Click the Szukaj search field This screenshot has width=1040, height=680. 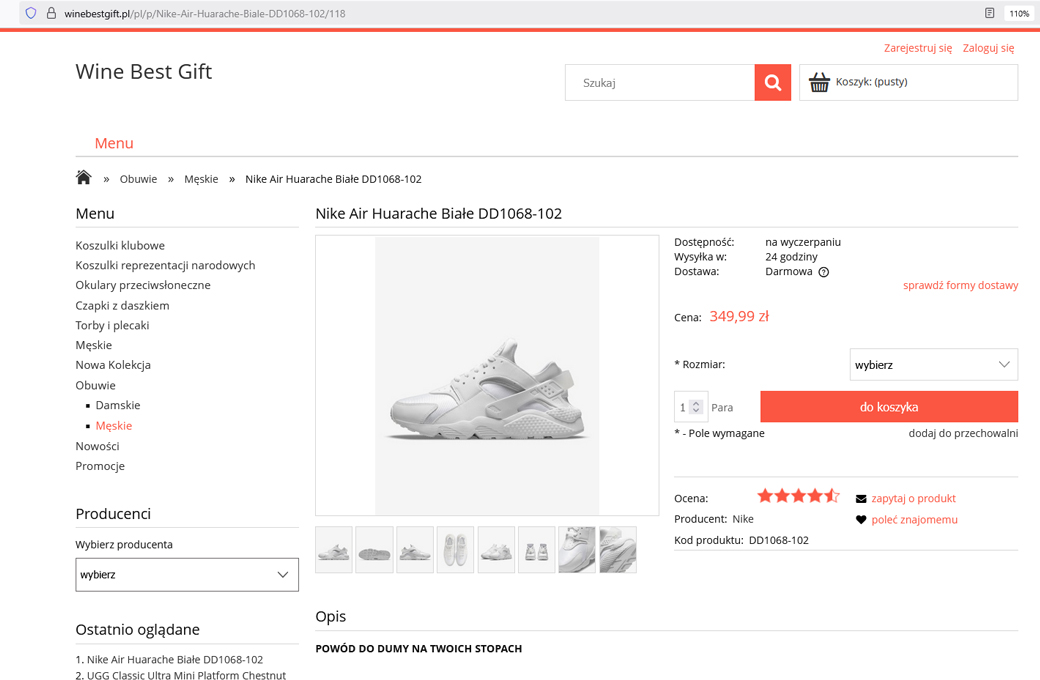coord(660,82)
